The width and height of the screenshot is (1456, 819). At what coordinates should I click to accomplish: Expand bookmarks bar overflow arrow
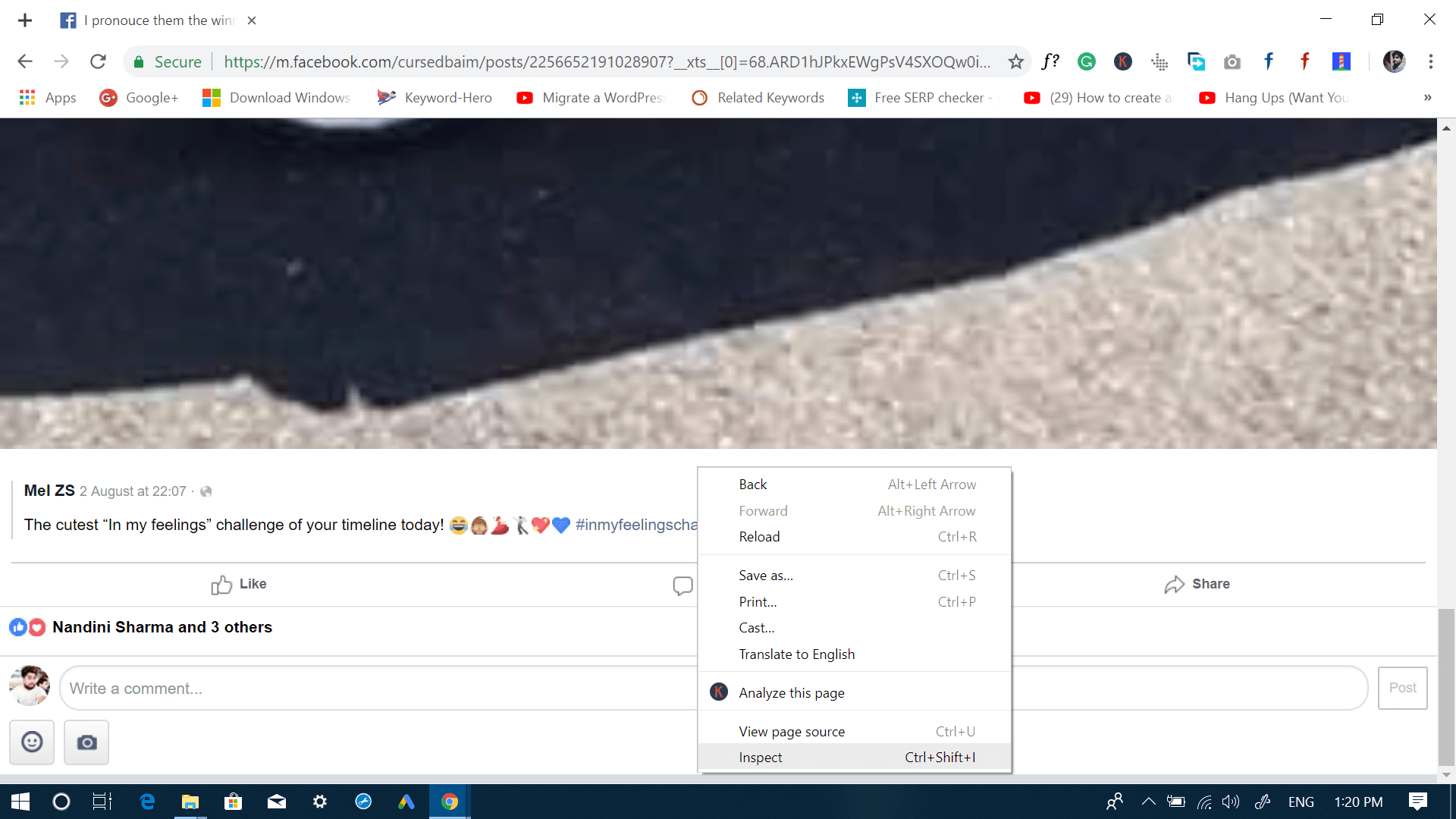coord(1428,97)
